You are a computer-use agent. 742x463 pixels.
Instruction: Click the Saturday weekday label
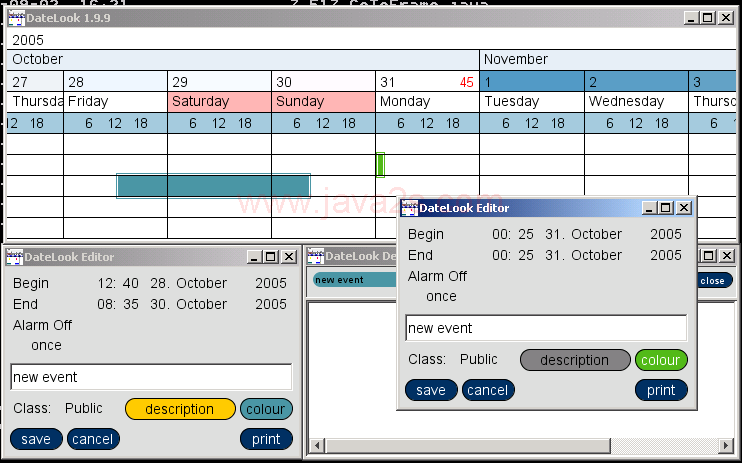pos(201,101)
